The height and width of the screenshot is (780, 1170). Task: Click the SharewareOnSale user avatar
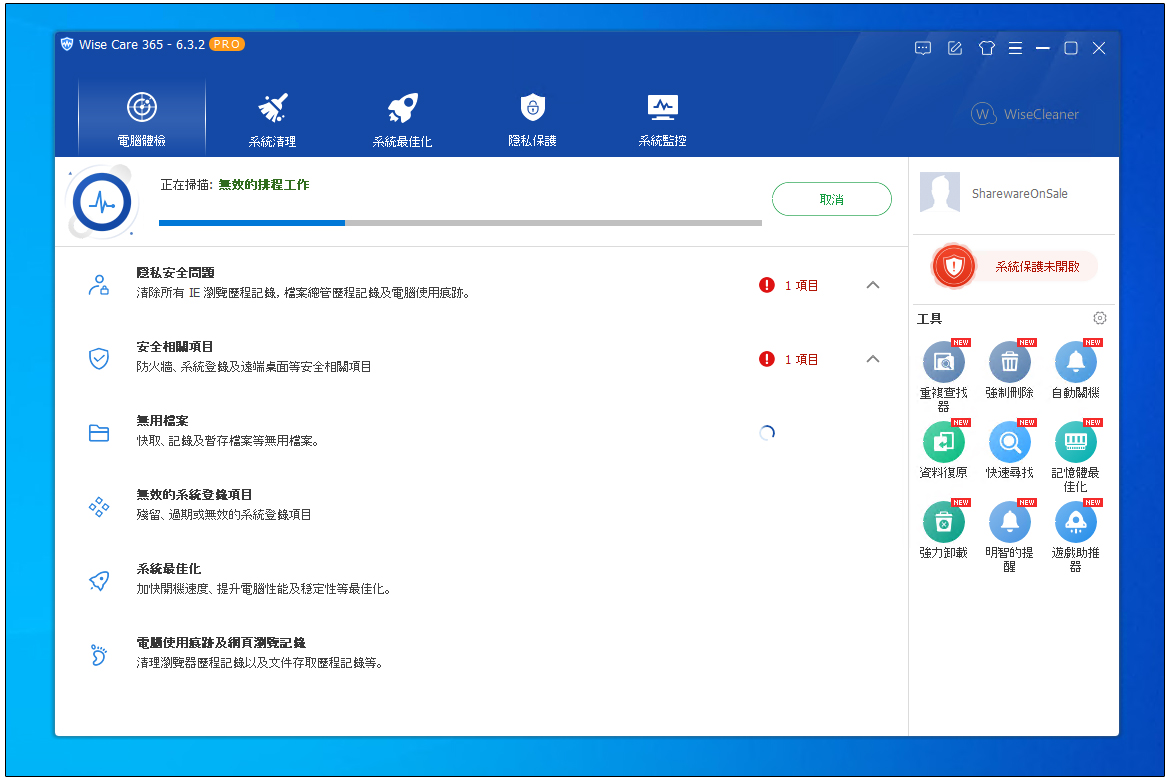pos(939,193)
